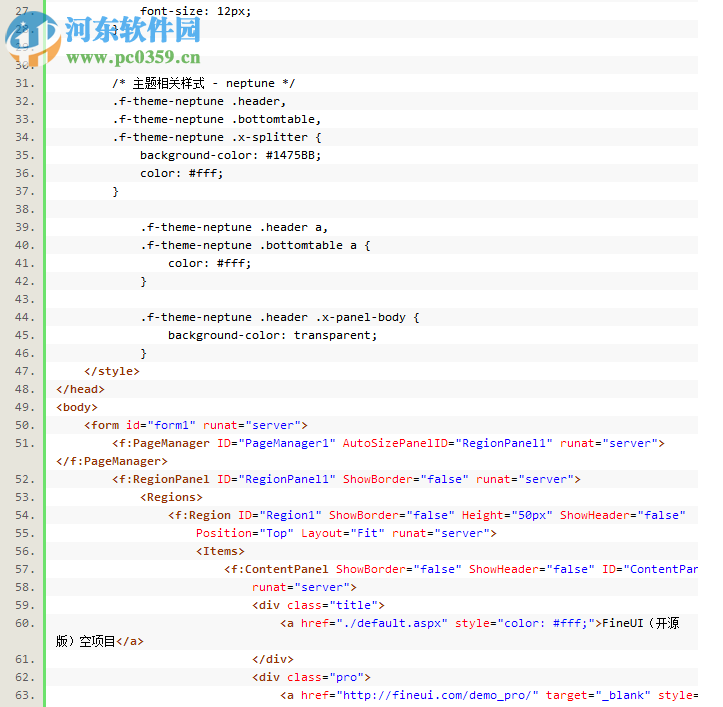Click the '</f:PageManager>' closing tag

pyautogui.click(x=112, y=461)
